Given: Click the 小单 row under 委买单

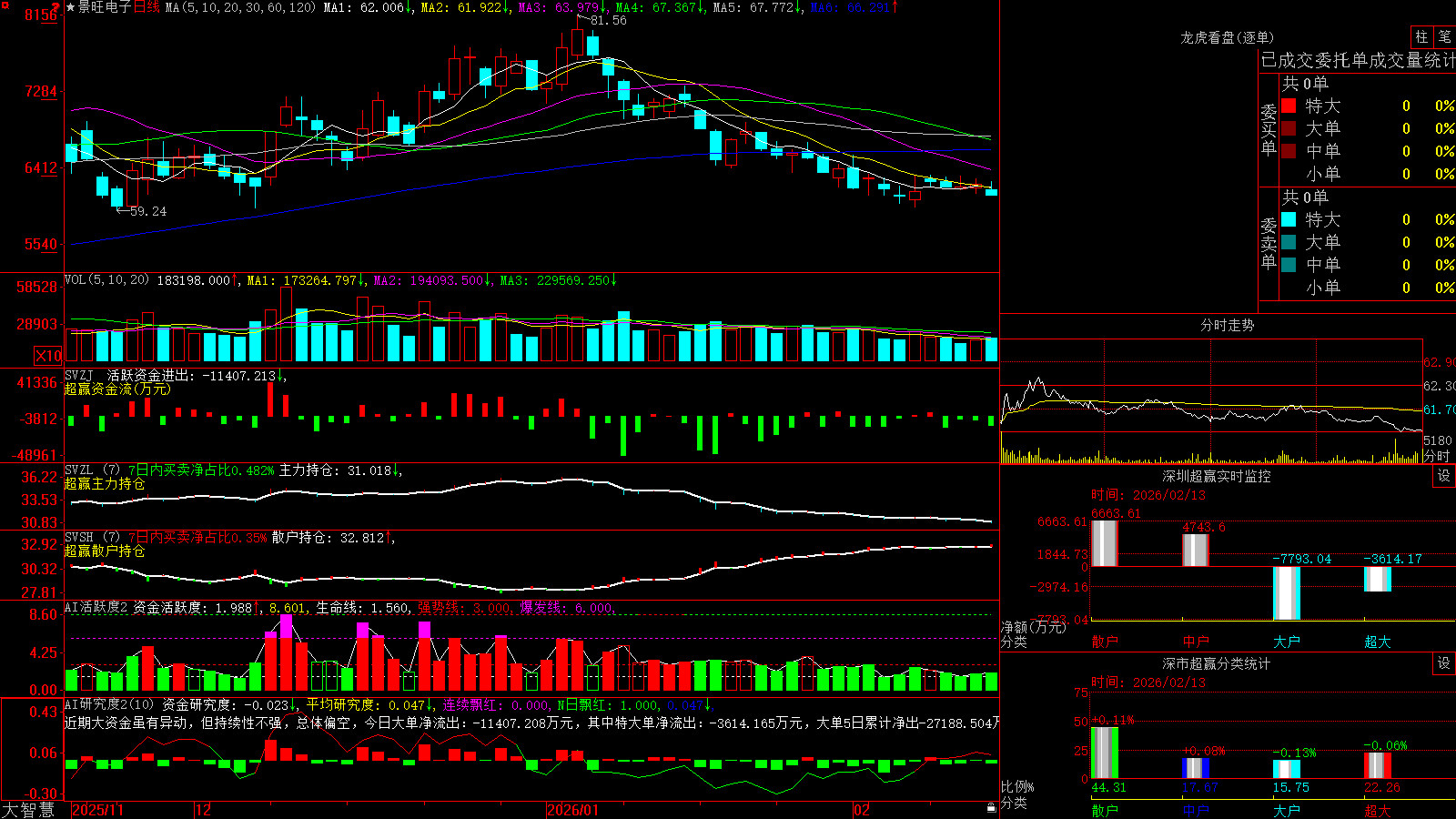Looking at the screenshot, I should [1368, 174].
